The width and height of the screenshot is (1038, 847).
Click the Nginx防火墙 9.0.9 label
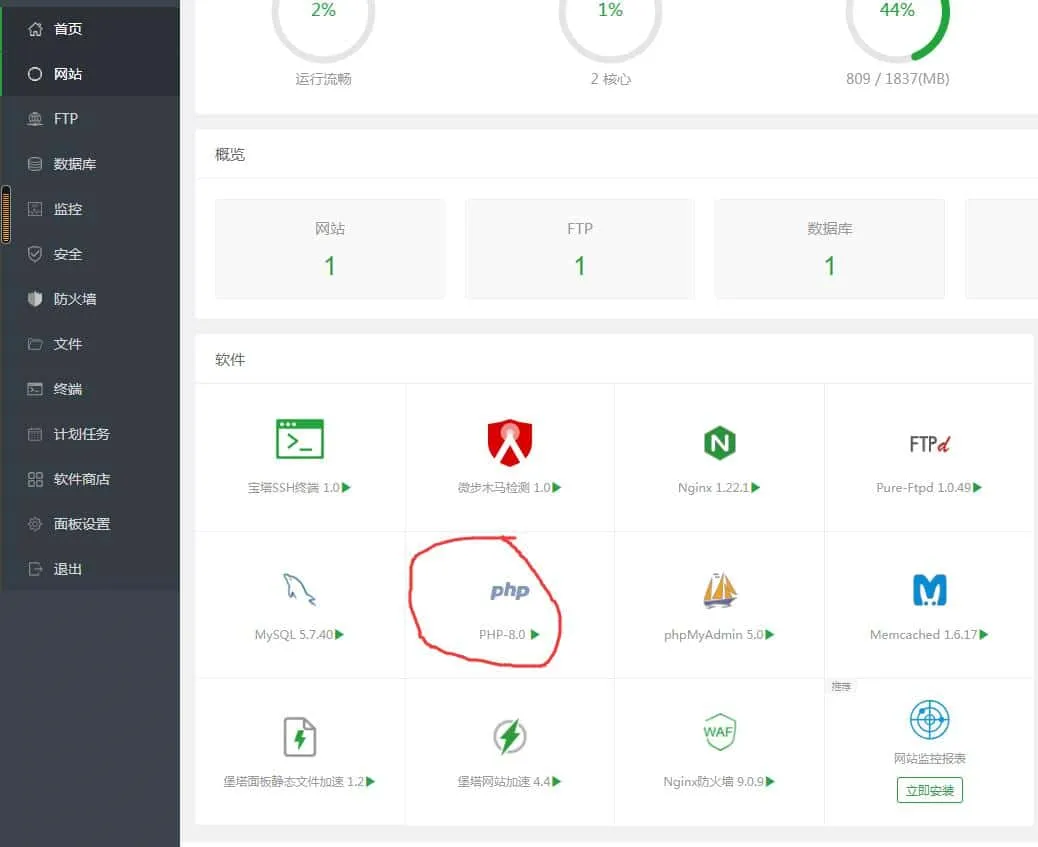coord(714,781)
